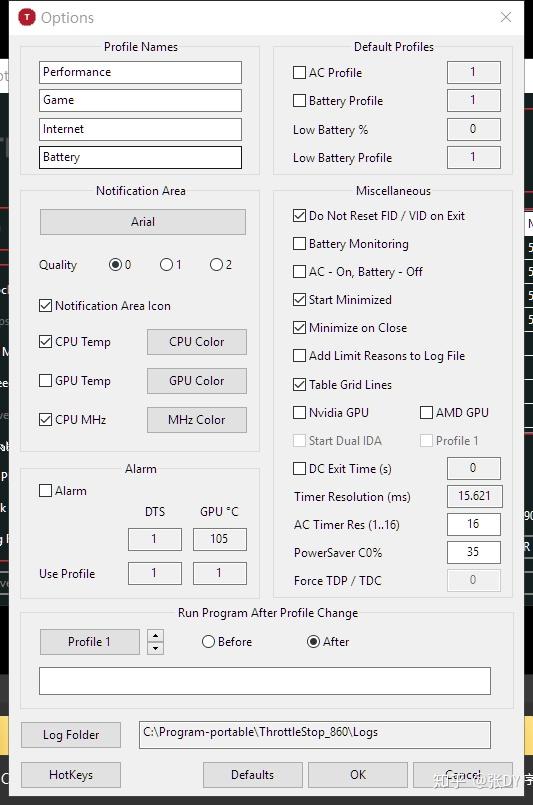Viewport: 533px width, 805px height.
Task: Click the ThrottleStop icon in title bar
Action: tap(27, 17)
